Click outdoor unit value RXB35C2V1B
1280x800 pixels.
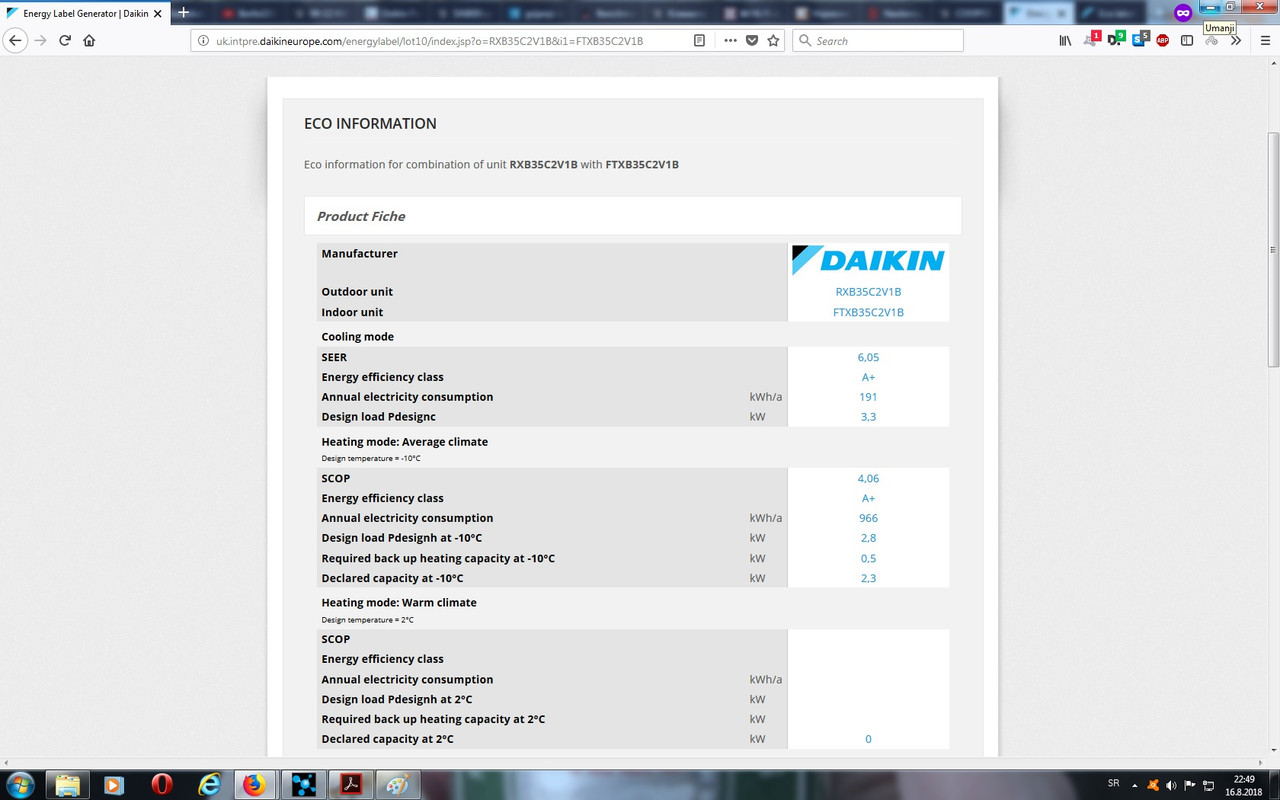[x=868, y=292]
